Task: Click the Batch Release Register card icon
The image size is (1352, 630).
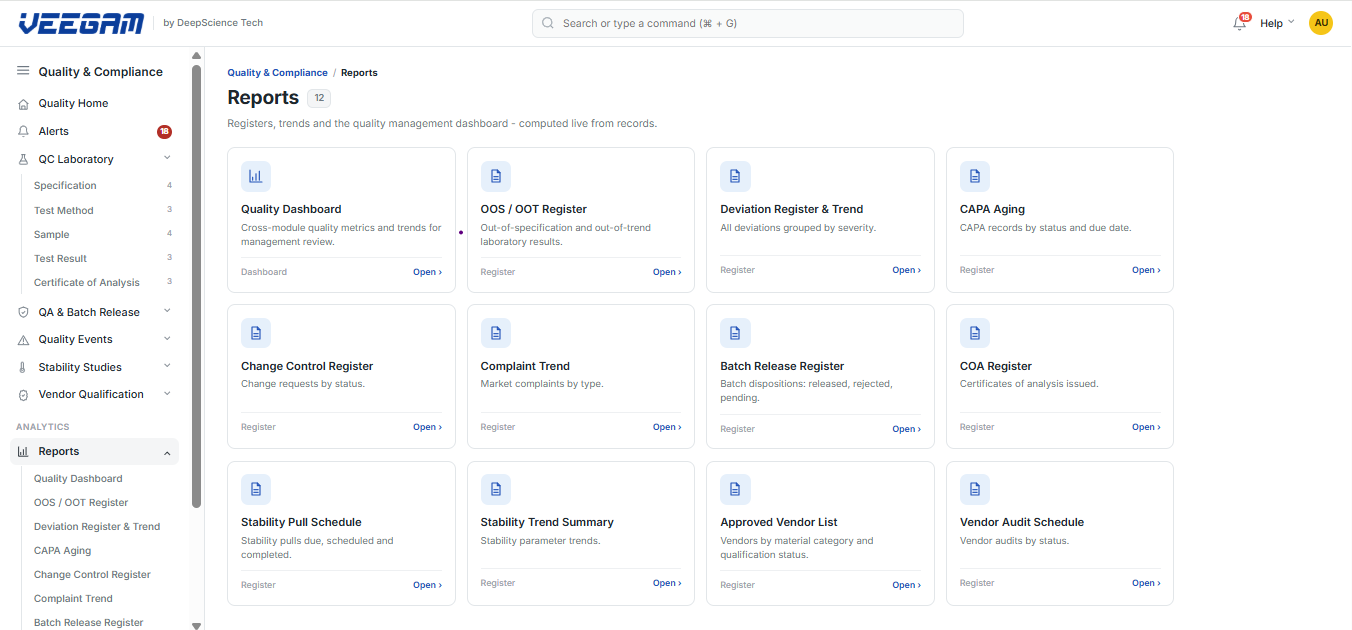Action: pos(735,333)
